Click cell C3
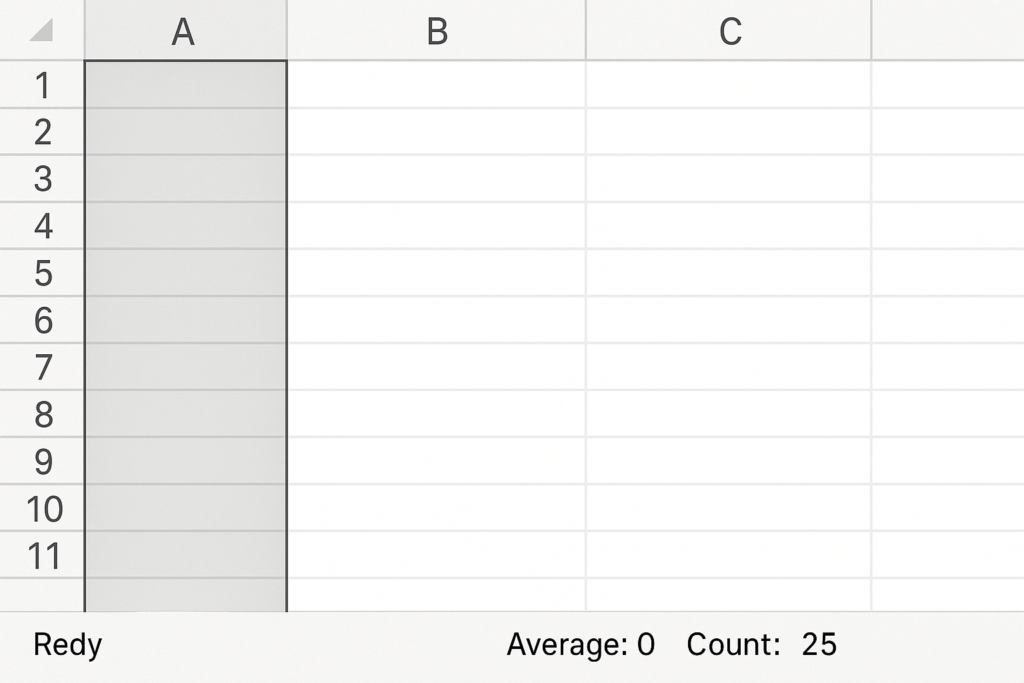 pyautogui.click(x=729, y=179)
